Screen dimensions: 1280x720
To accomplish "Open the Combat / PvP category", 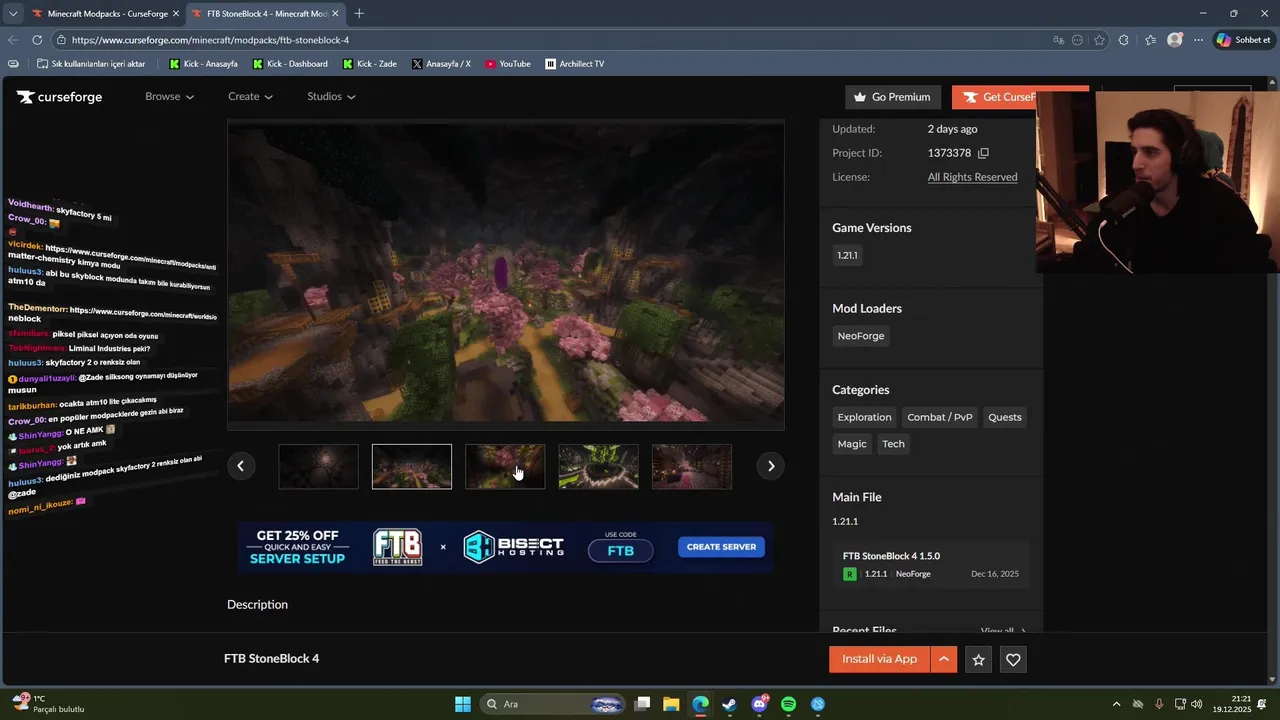I will point(940,417).
